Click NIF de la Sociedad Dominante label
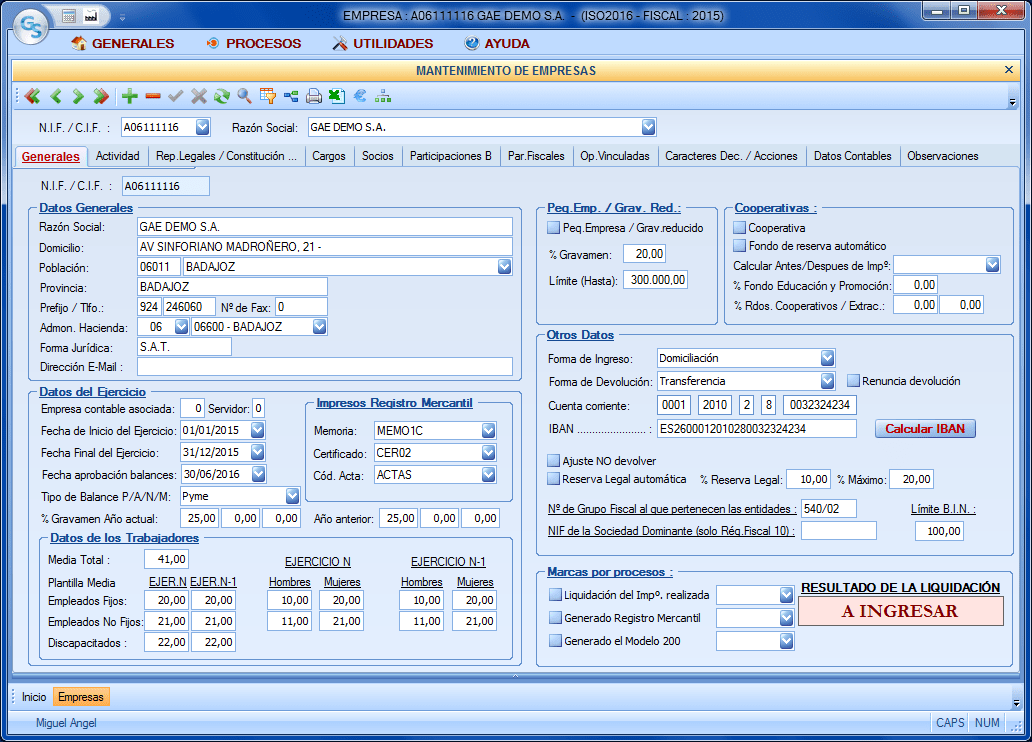The width and height of the screenshot is (1032, 742). 671,531
